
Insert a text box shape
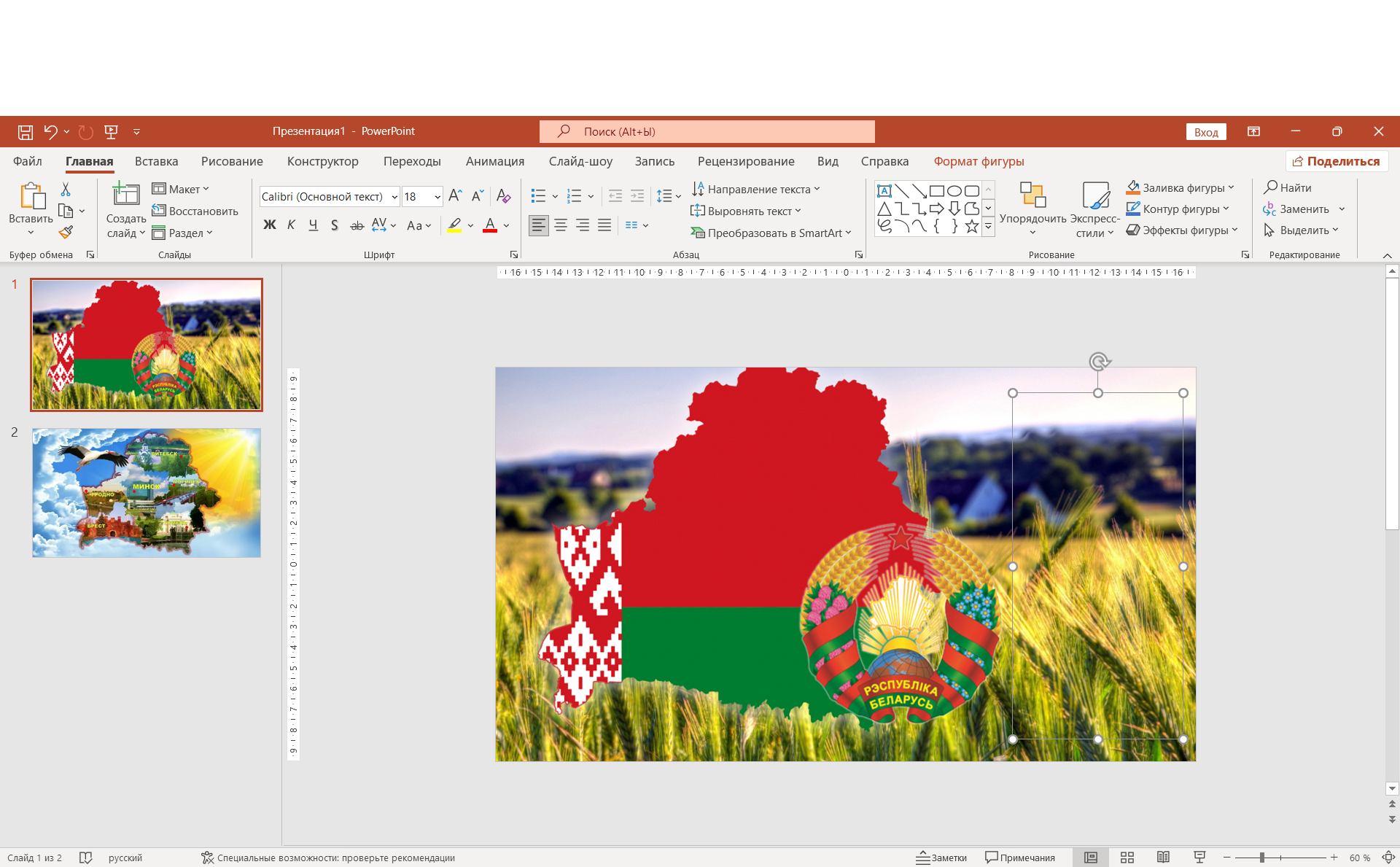(884, 191)
